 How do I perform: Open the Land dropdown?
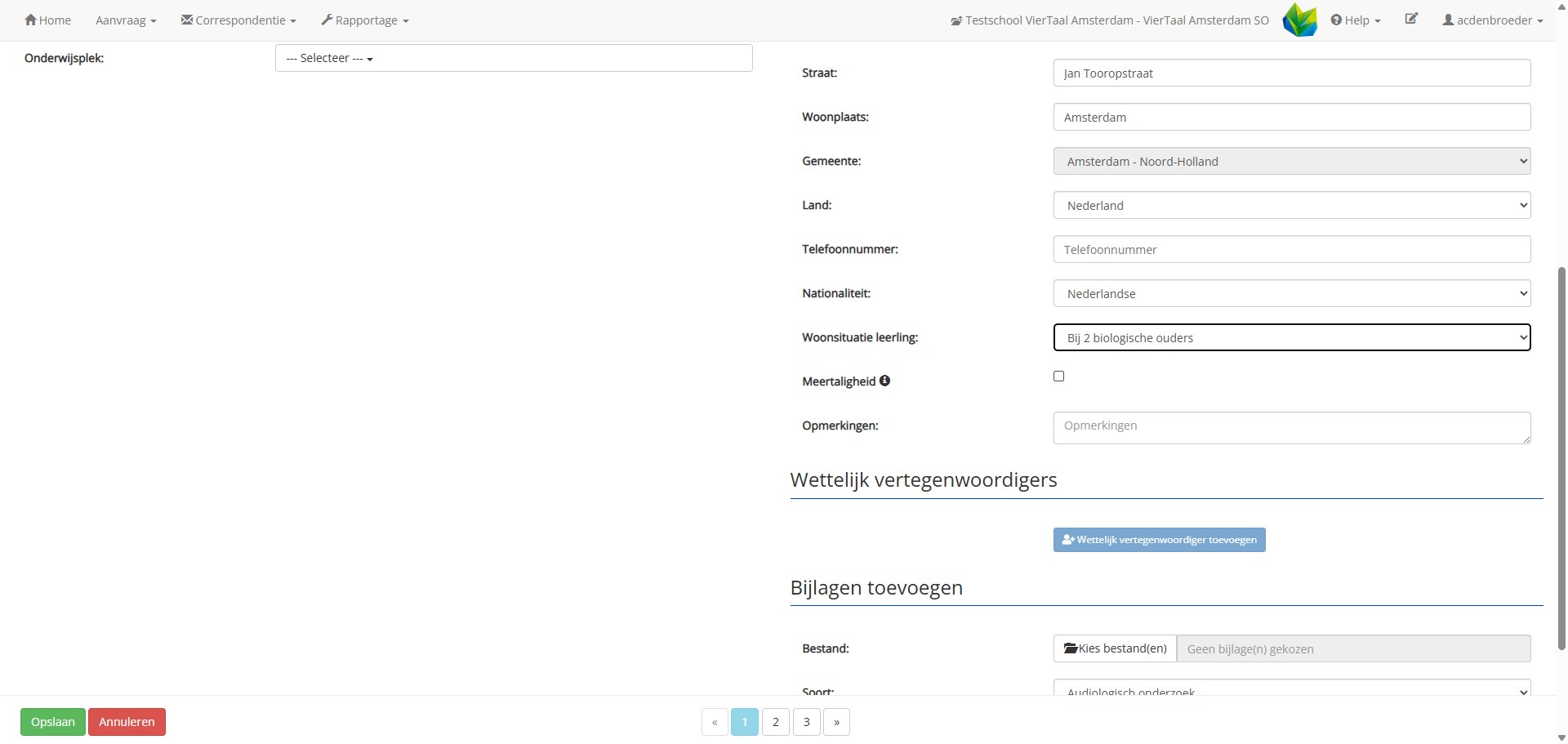point(1292,205)
